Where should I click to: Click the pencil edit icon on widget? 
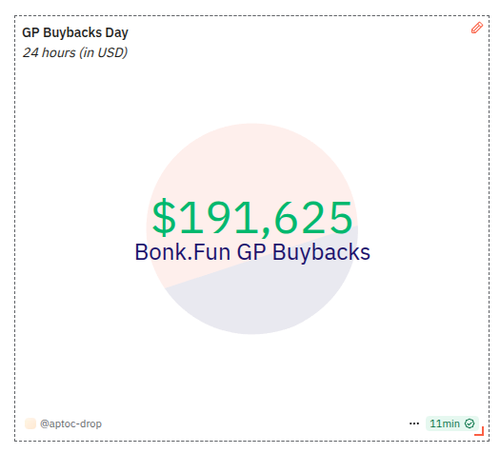click(477, 28)
